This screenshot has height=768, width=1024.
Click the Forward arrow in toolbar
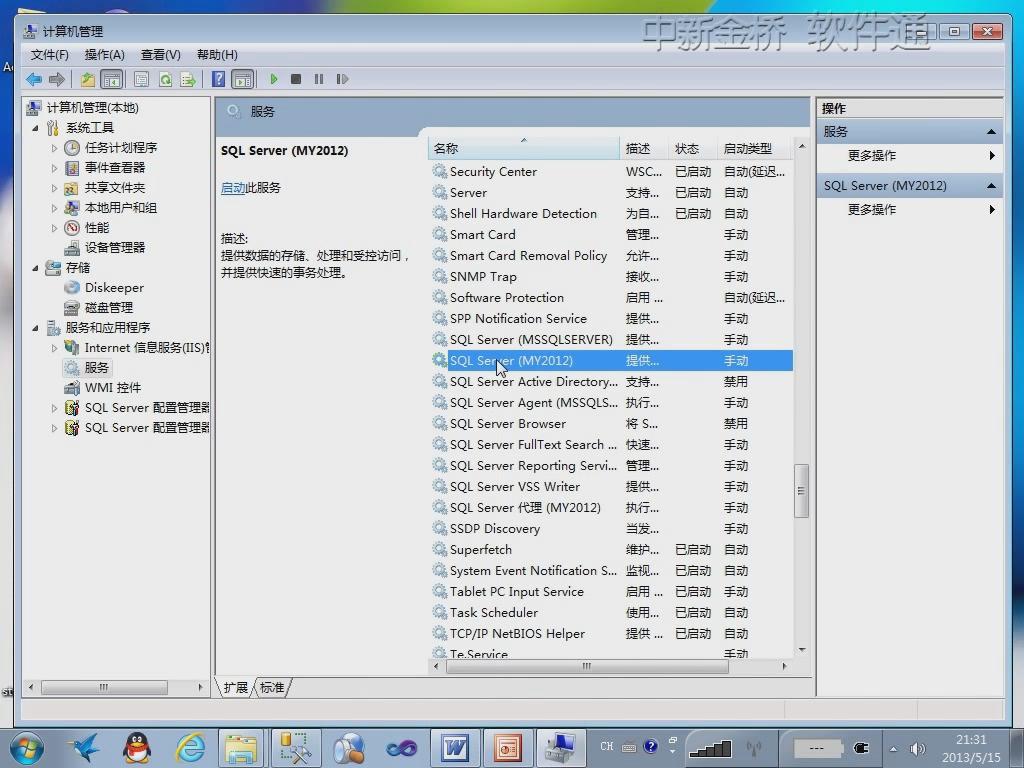pyautogui.click(x=57, y=80)
